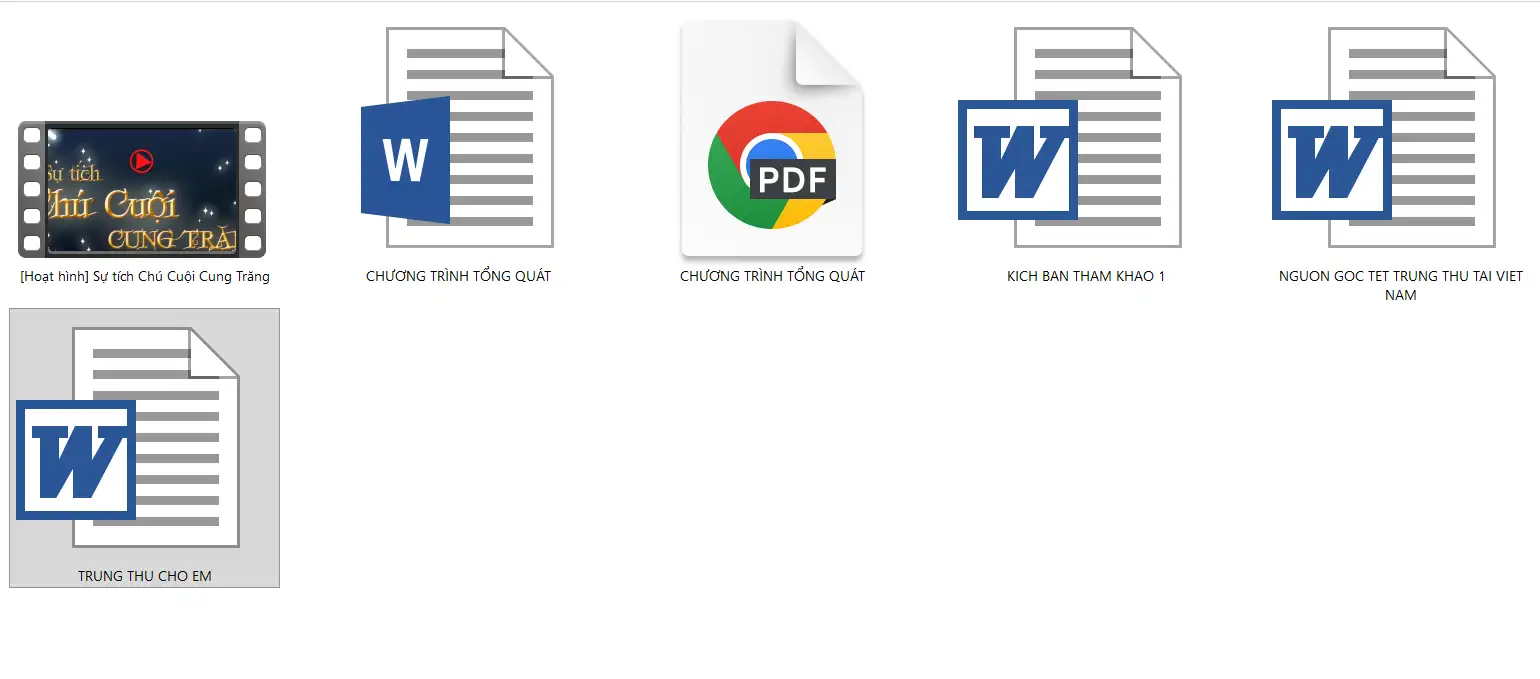Click the file name under the PDF icon

[772, 276]
